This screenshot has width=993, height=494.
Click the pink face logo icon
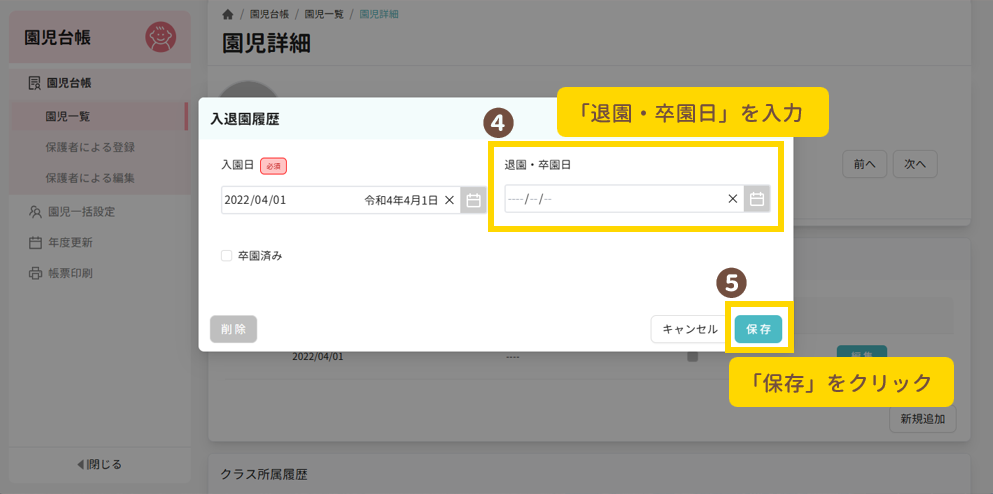coord(160,38)
